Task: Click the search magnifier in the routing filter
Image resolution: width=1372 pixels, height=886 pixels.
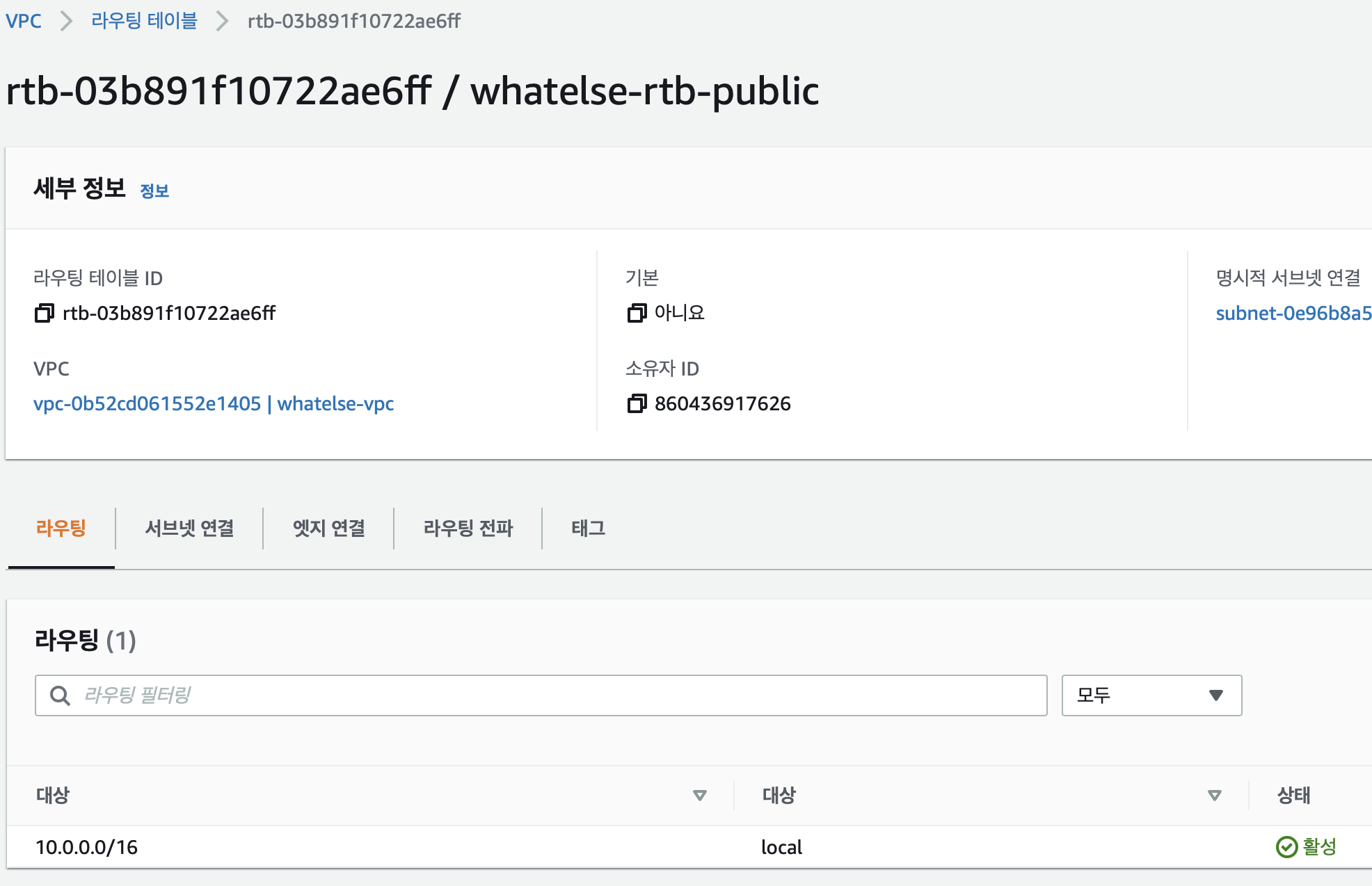Action: [x=60, y=695]
